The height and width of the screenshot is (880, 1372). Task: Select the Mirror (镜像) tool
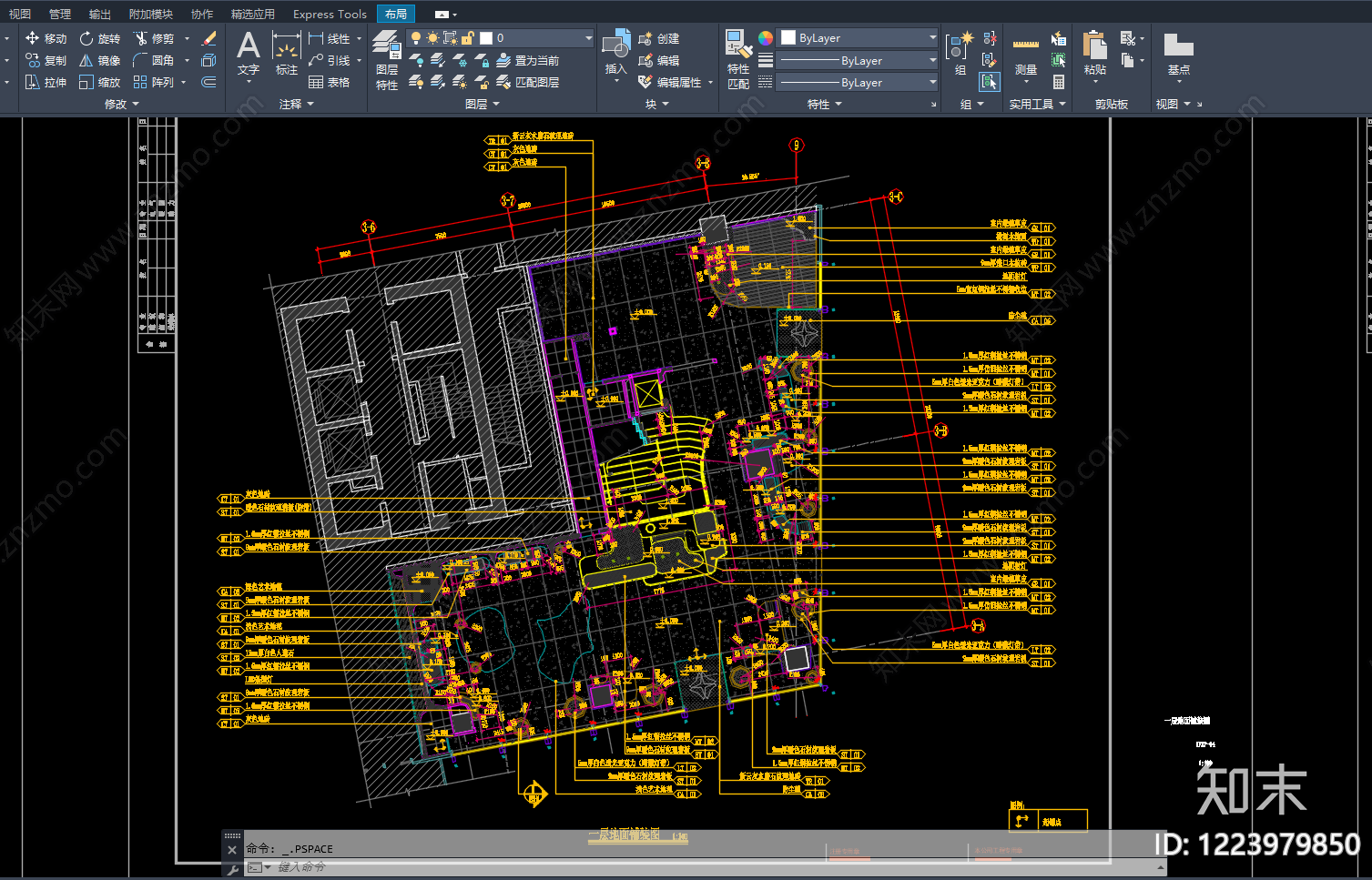99,60
